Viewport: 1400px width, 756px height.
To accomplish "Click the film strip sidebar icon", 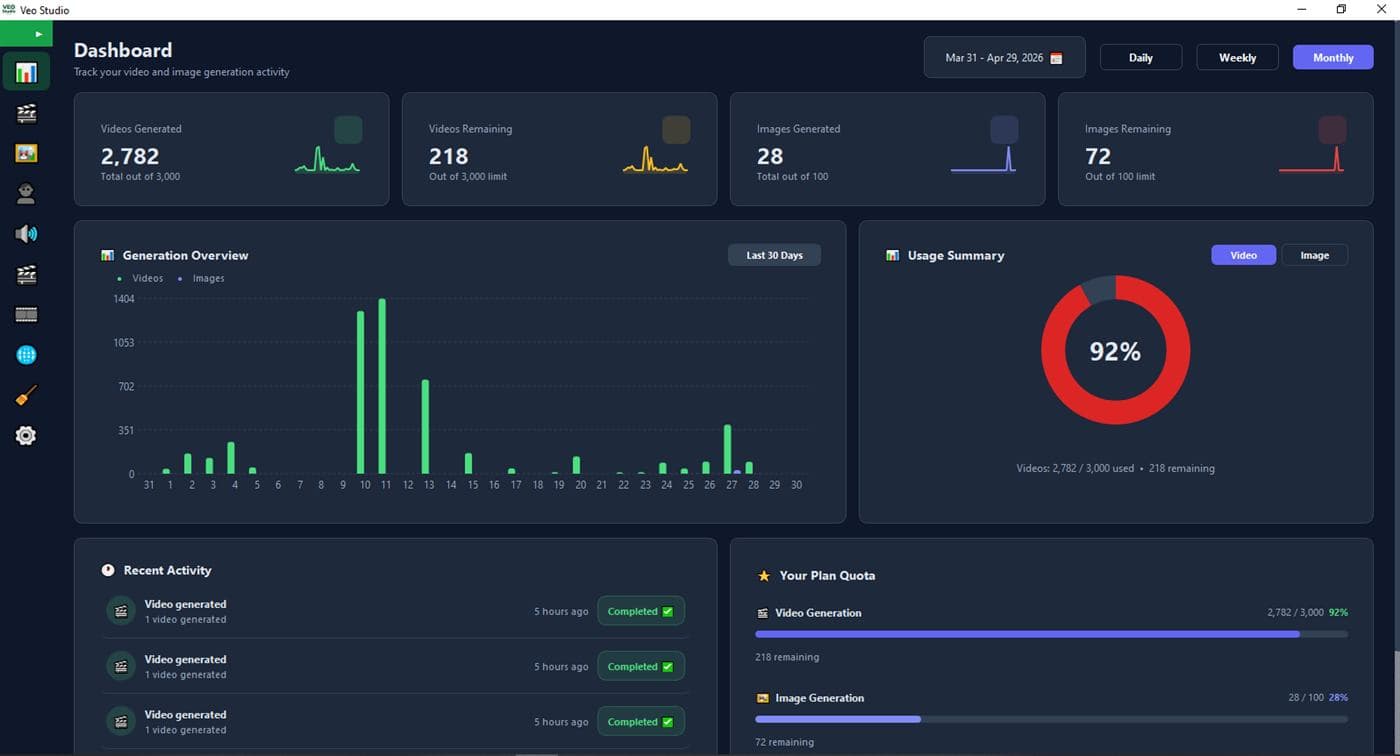I will click(26, 315).
